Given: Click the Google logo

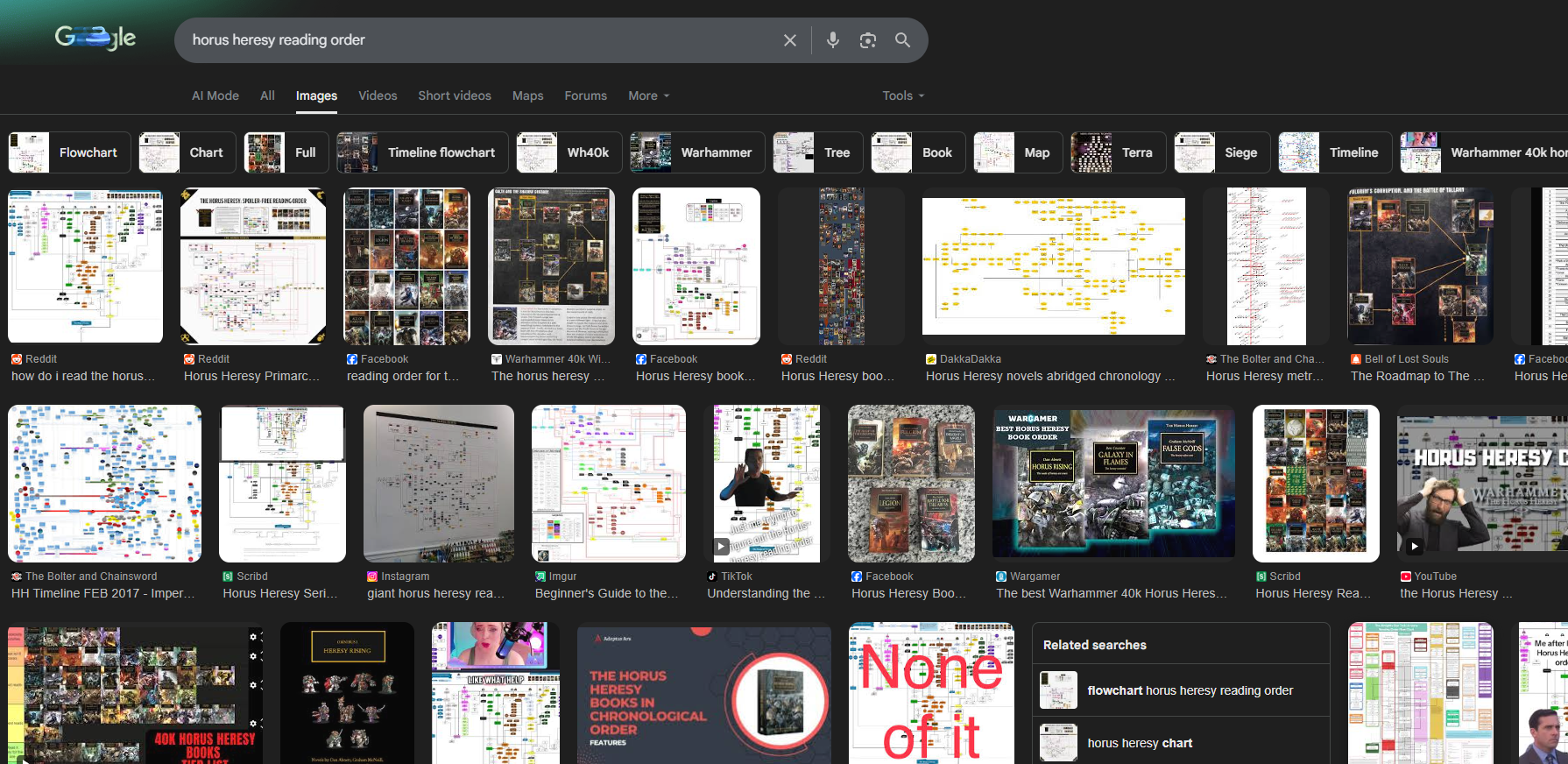Looking at the screenshot, I should tap(95, 38).
